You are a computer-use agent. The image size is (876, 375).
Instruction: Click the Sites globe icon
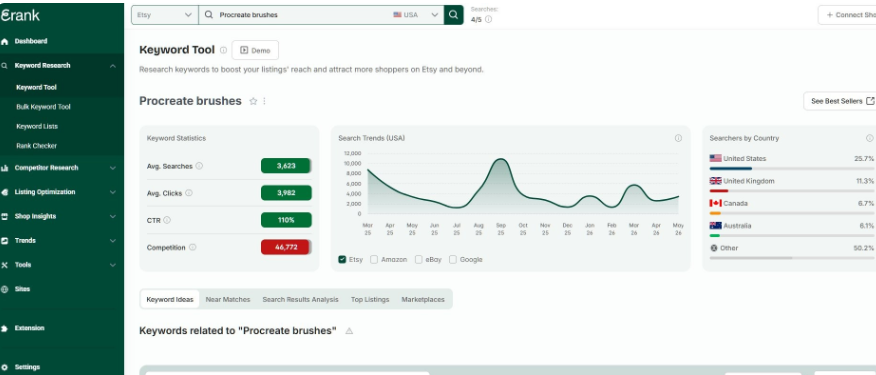[x=5, y=289]
